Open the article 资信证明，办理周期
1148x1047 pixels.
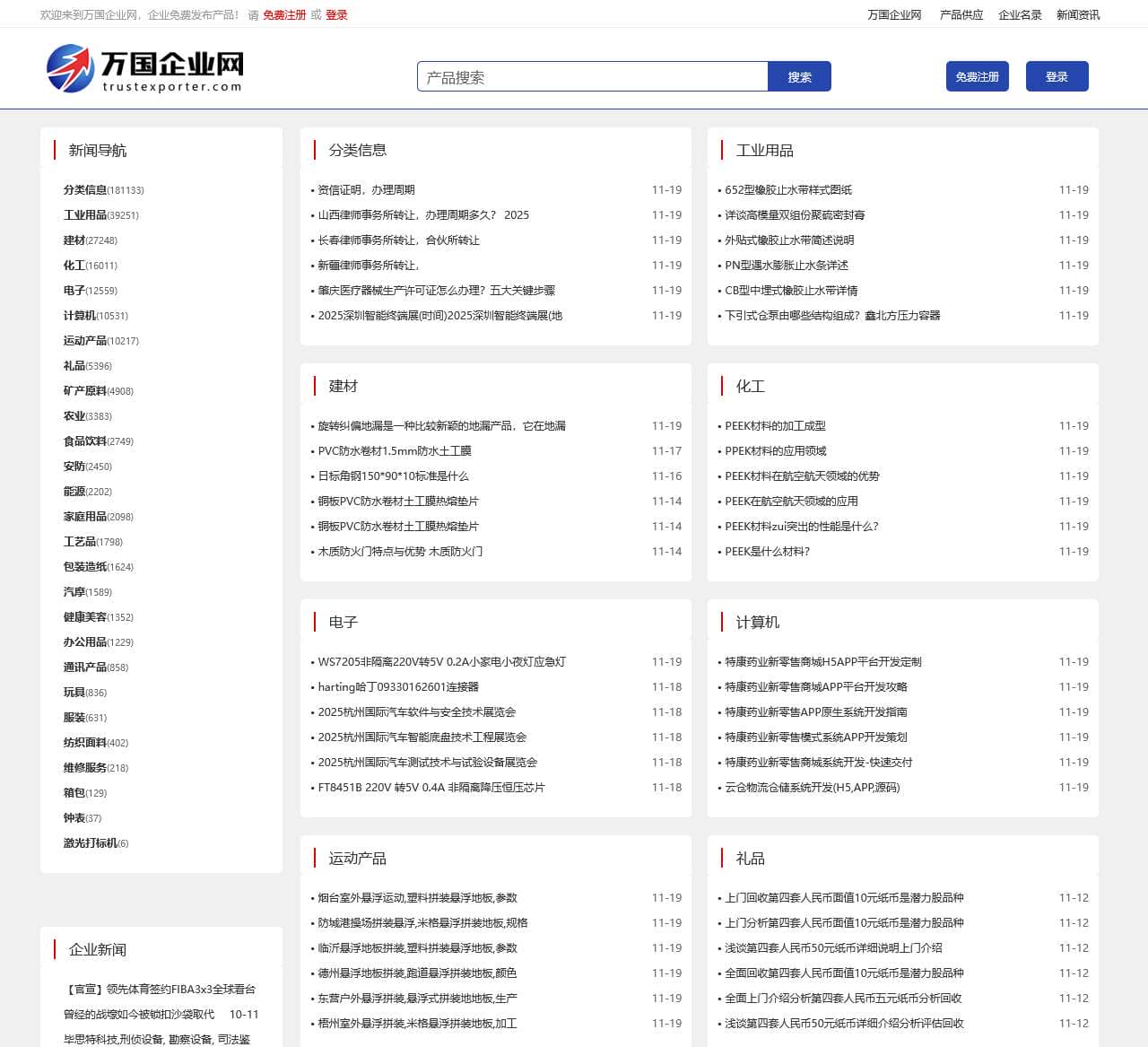pos(363,190)
